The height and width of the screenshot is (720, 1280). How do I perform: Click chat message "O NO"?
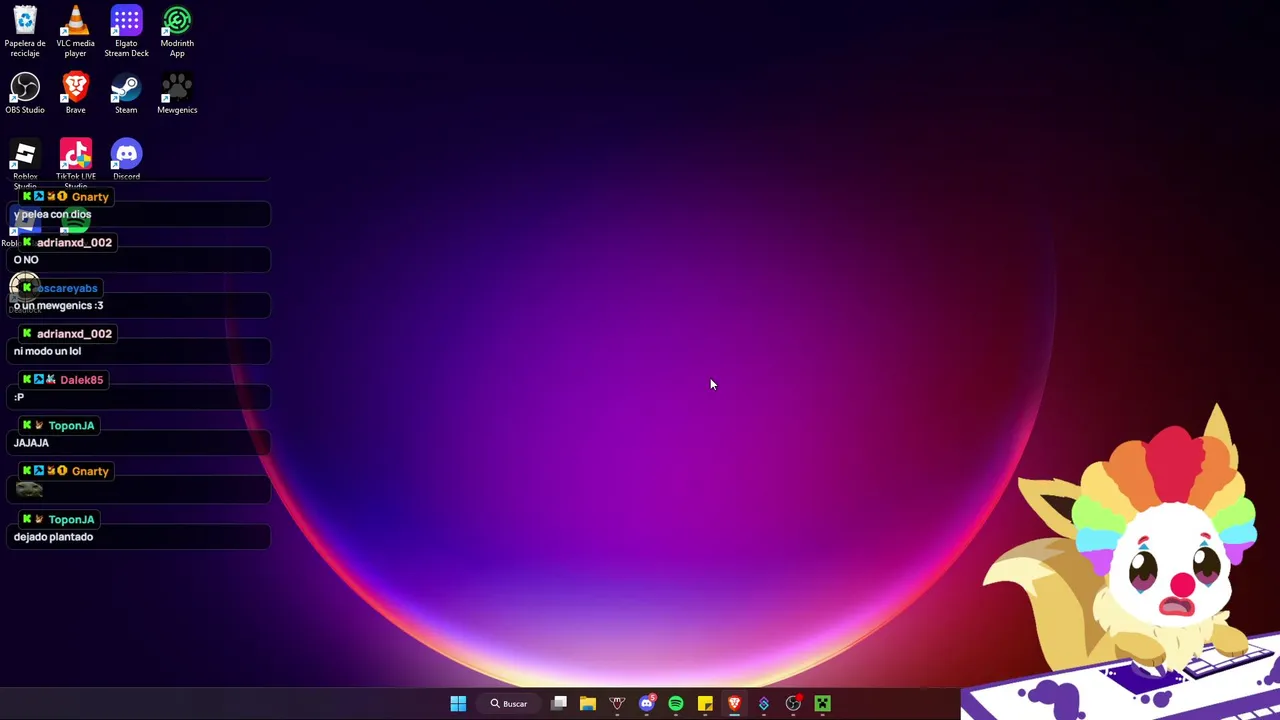pos(26,260)
